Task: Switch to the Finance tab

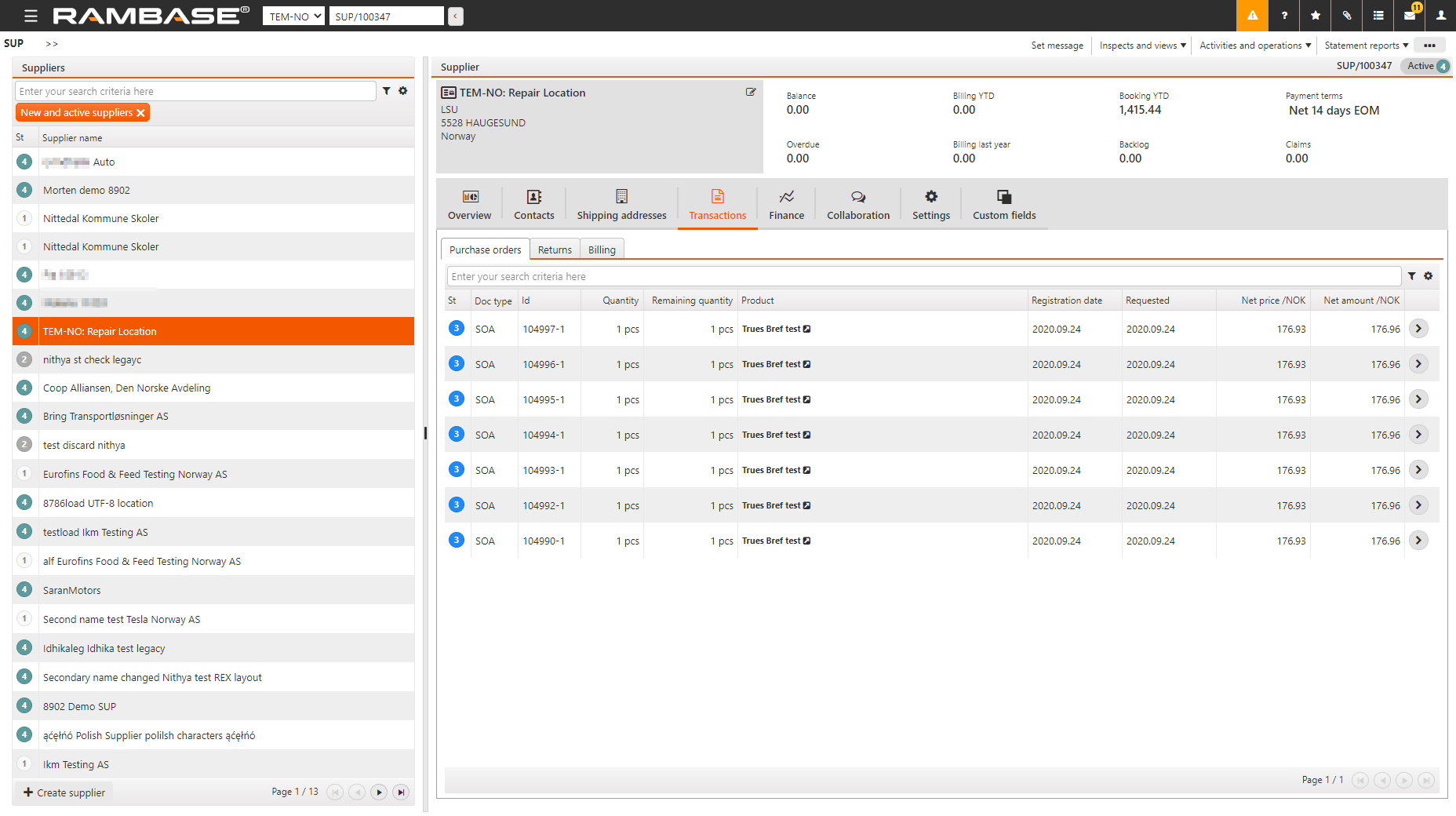Action: pyautogui.click(x=786, y=205)
